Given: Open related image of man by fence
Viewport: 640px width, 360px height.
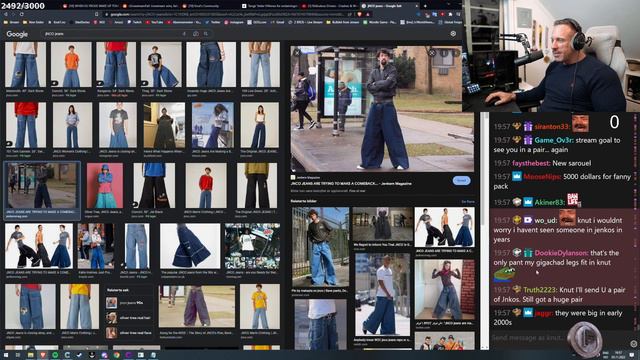Looking at the screenshot, I should click(320, 247).
